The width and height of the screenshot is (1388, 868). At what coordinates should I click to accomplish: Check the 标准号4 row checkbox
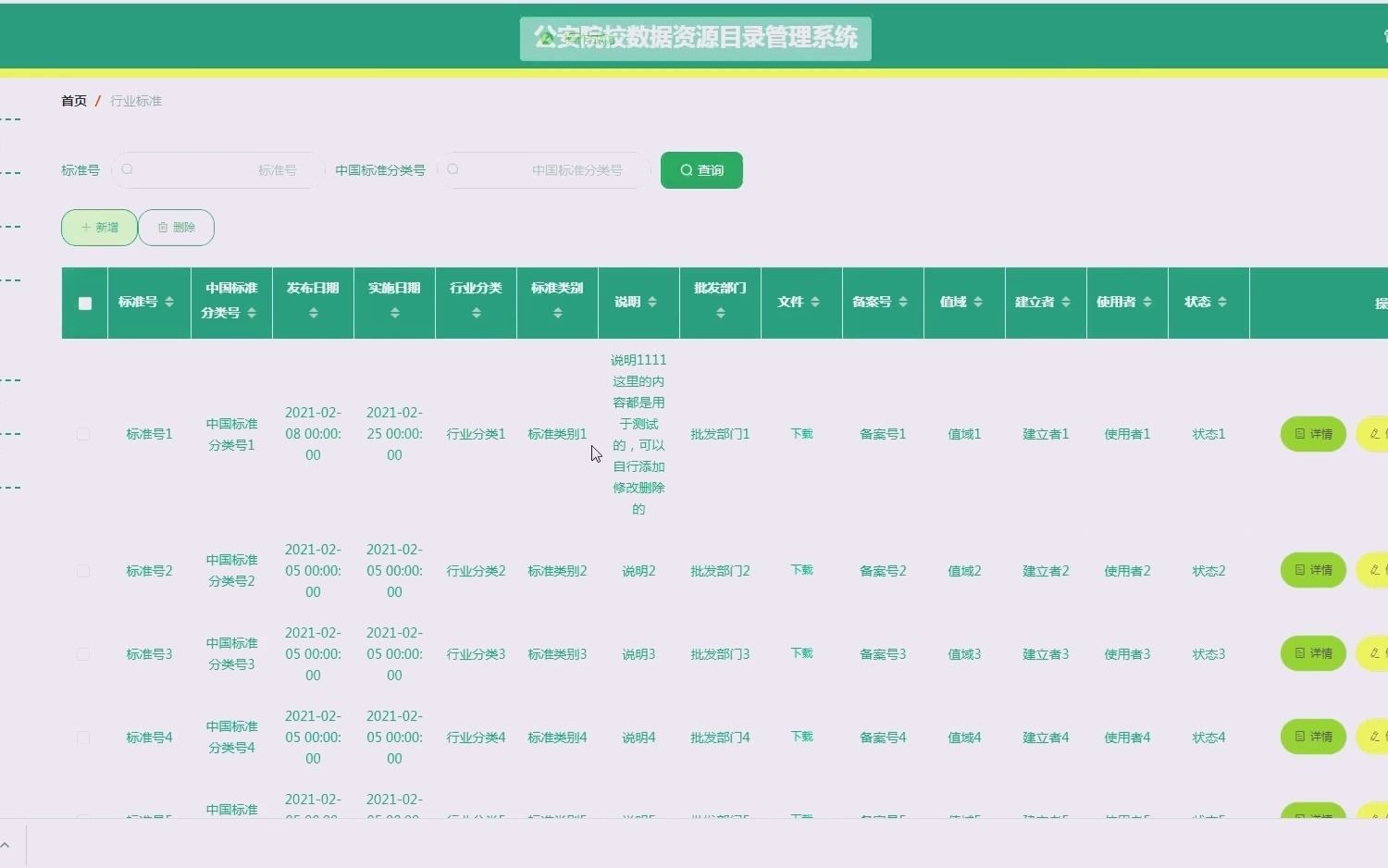(83, 738)
